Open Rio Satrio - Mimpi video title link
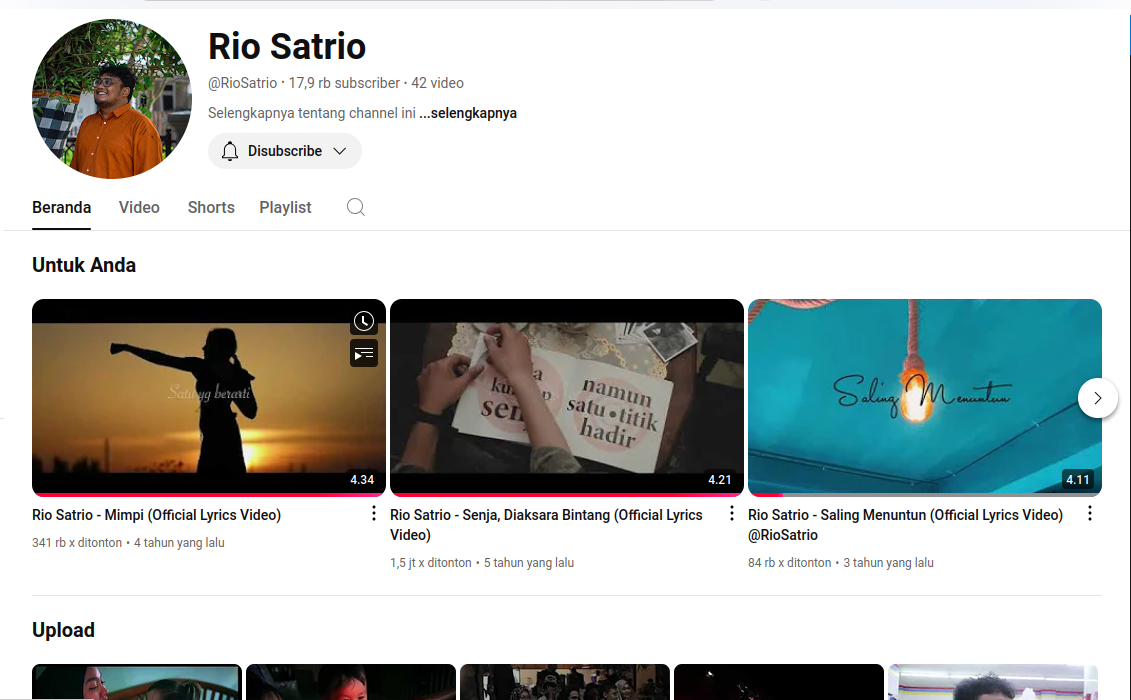 (156, 515)
